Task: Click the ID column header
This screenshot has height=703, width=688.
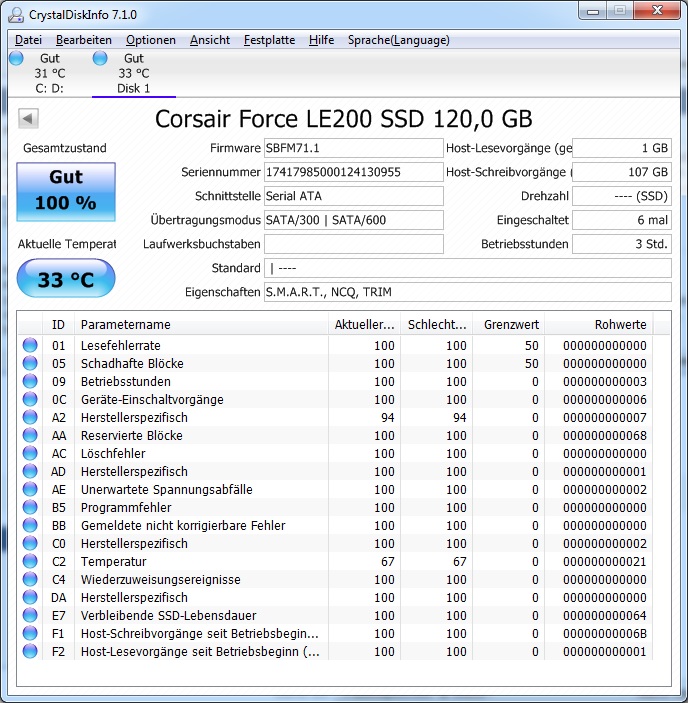Action: click(58, 325)
